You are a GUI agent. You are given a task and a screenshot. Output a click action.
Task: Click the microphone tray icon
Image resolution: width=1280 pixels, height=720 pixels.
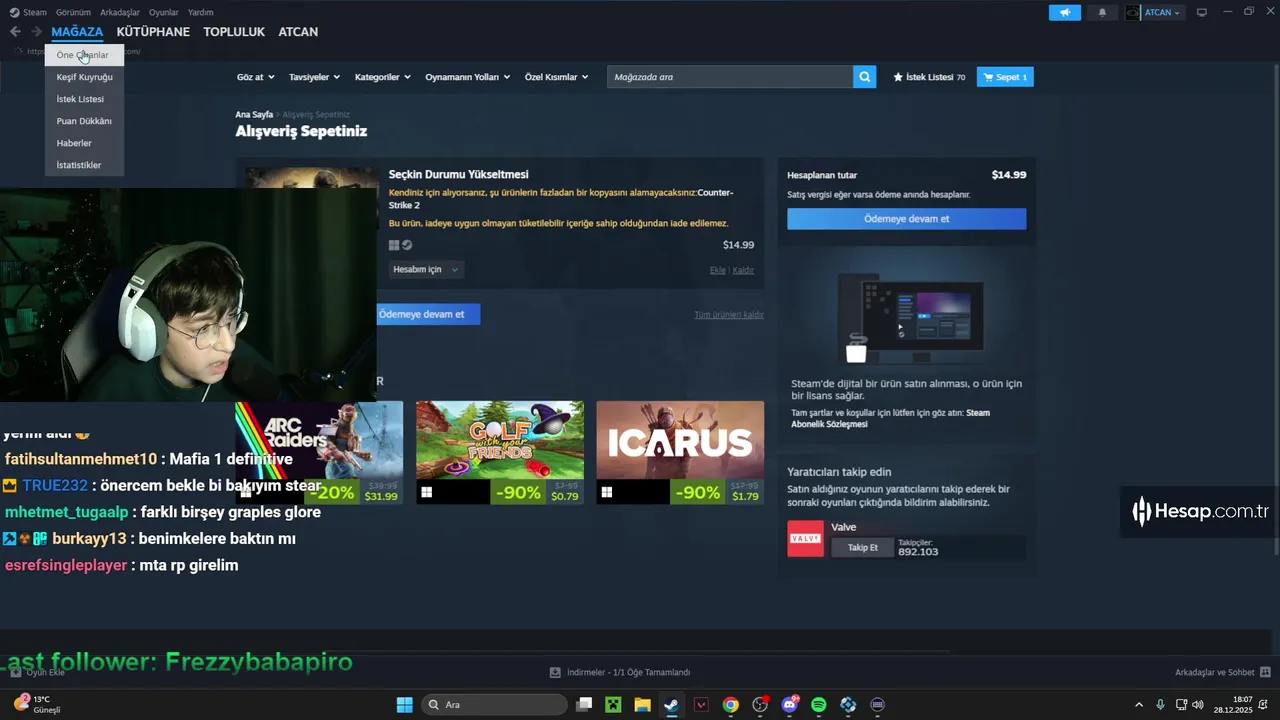coord(1160,705)
